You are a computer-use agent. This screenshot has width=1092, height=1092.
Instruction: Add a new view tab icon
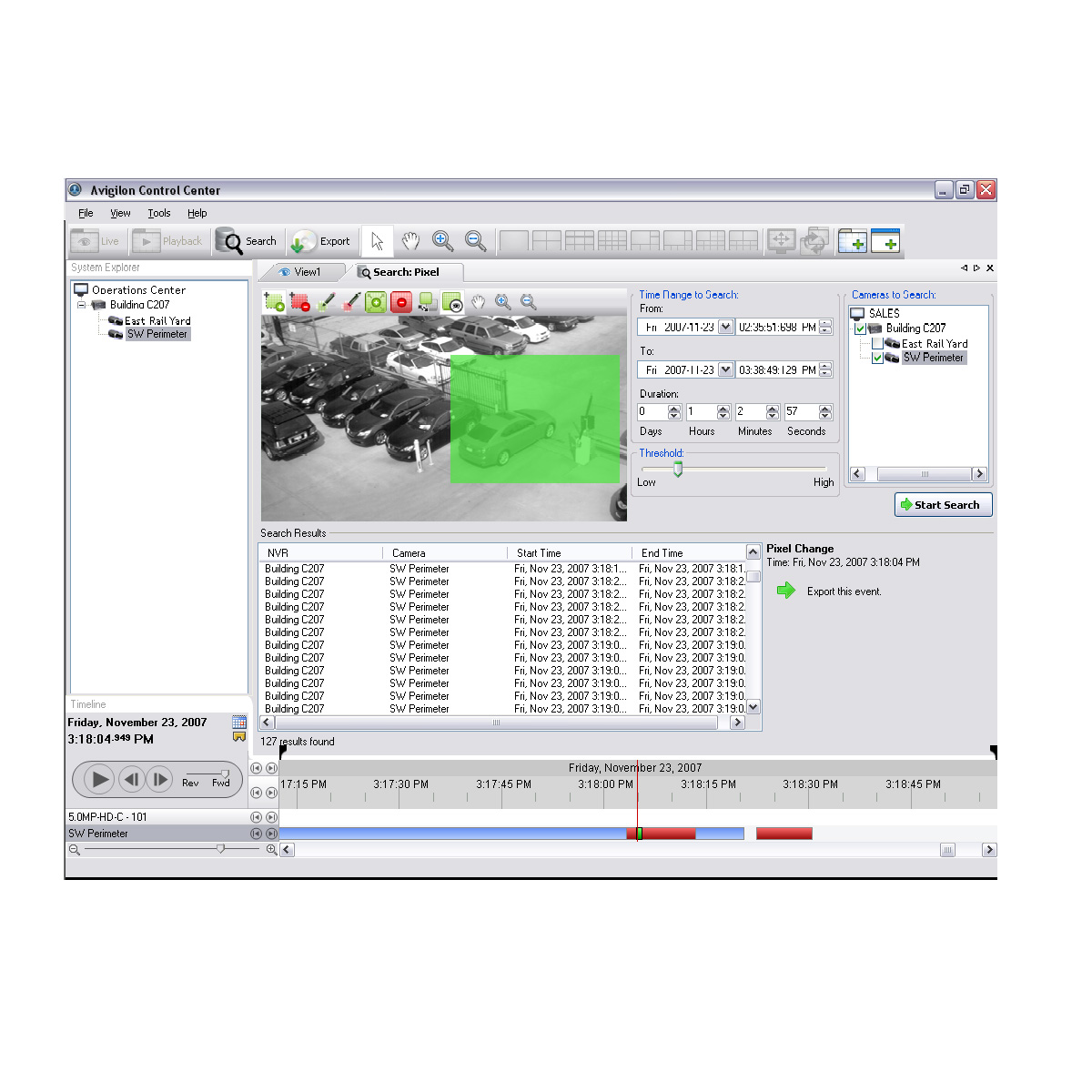point(853,241)
